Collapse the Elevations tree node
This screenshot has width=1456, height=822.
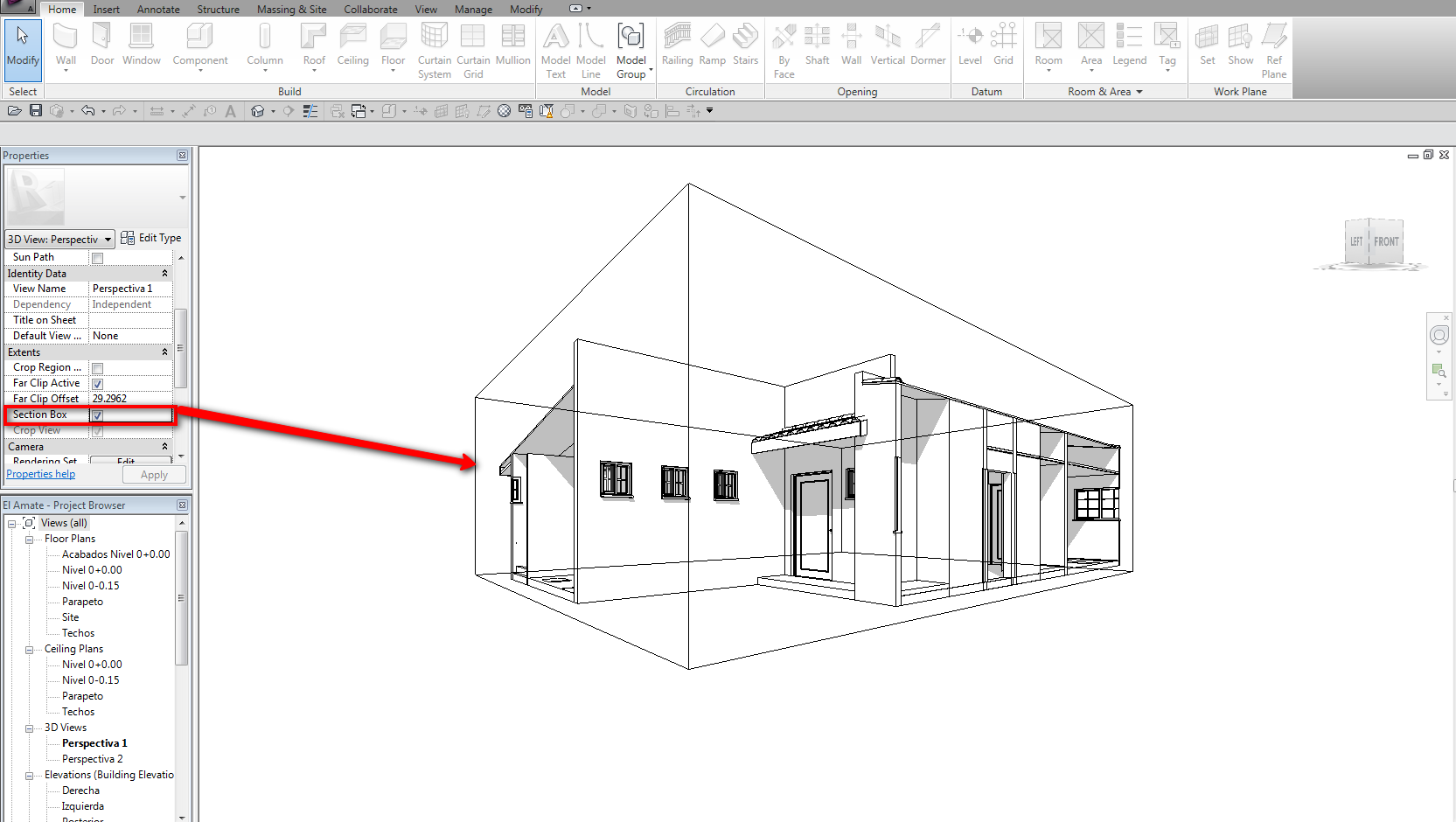(x=29, y=776)
